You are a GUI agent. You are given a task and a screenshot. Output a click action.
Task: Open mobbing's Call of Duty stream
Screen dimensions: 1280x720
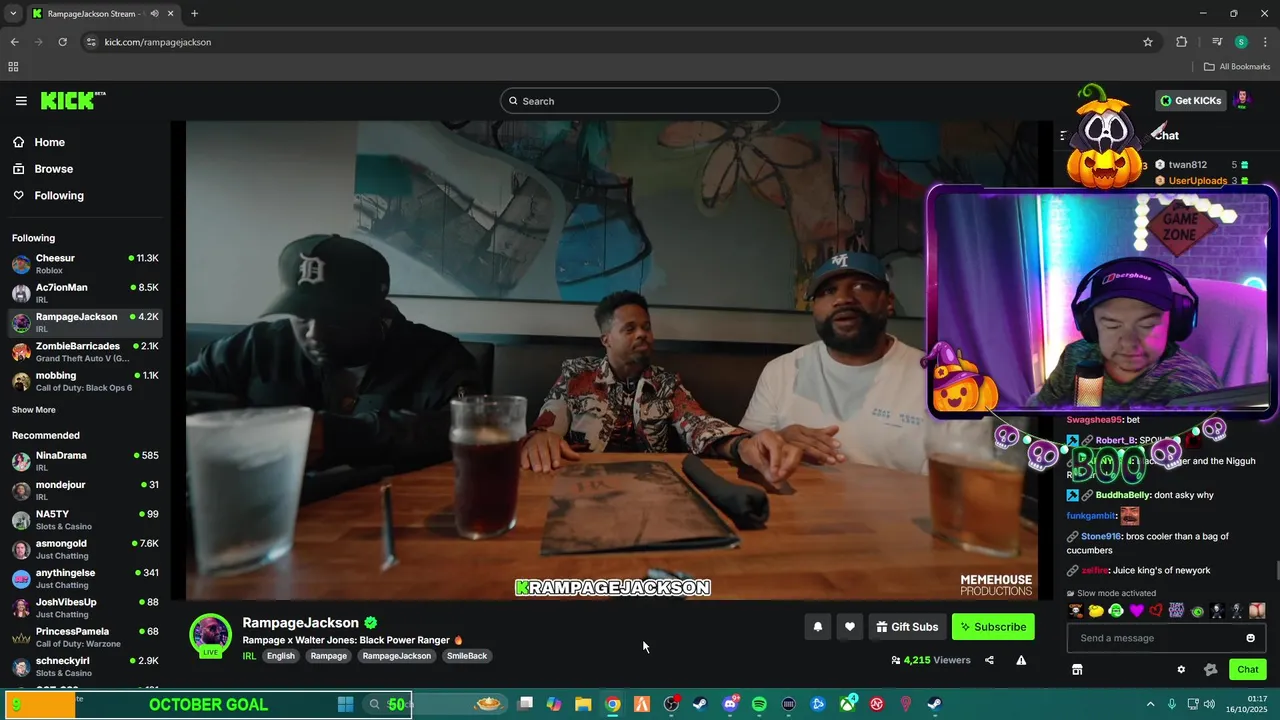click(85, 381)
